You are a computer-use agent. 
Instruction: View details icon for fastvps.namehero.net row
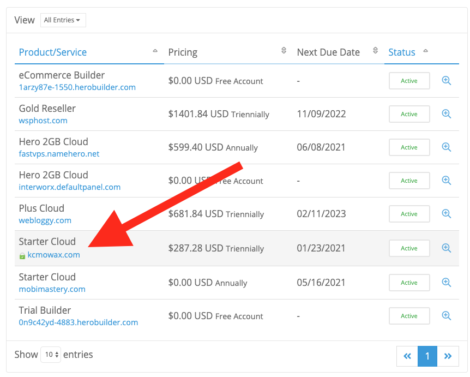[446, 147]
